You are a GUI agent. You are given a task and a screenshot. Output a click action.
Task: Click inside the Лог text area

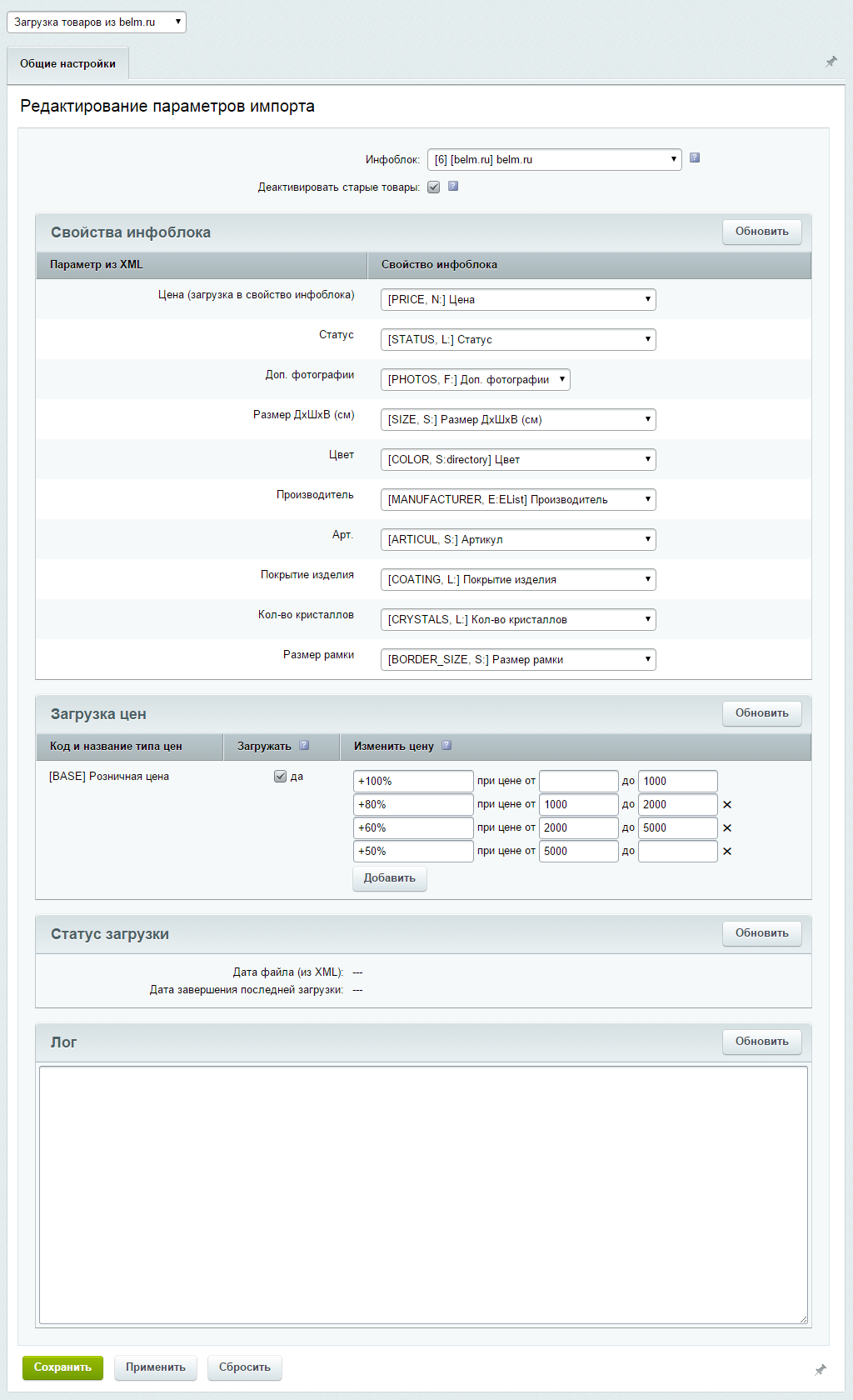[423, 1194]
